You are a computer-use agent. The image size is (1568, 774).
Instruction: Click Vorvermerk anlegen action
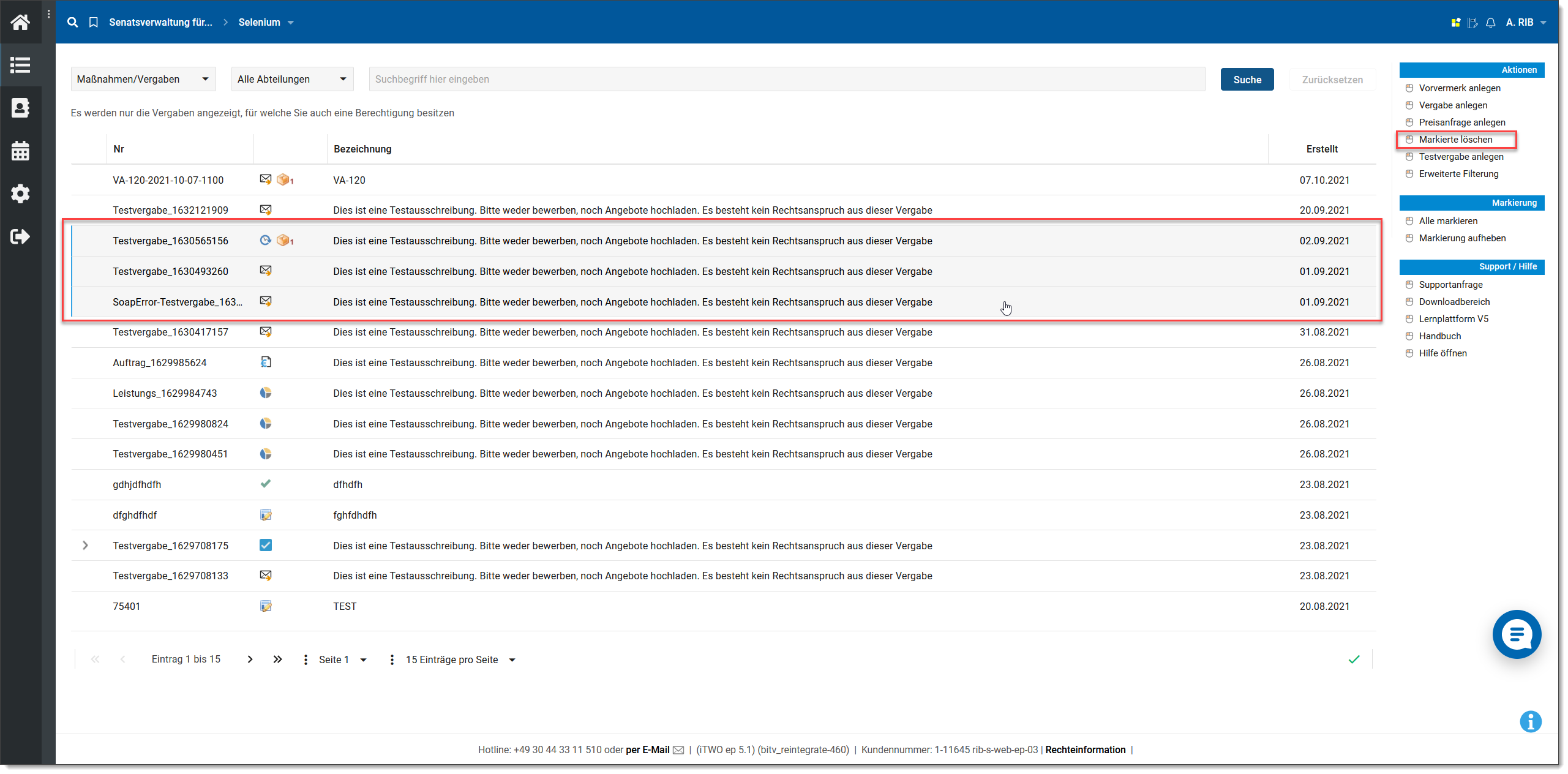[x=1459, y=88]
